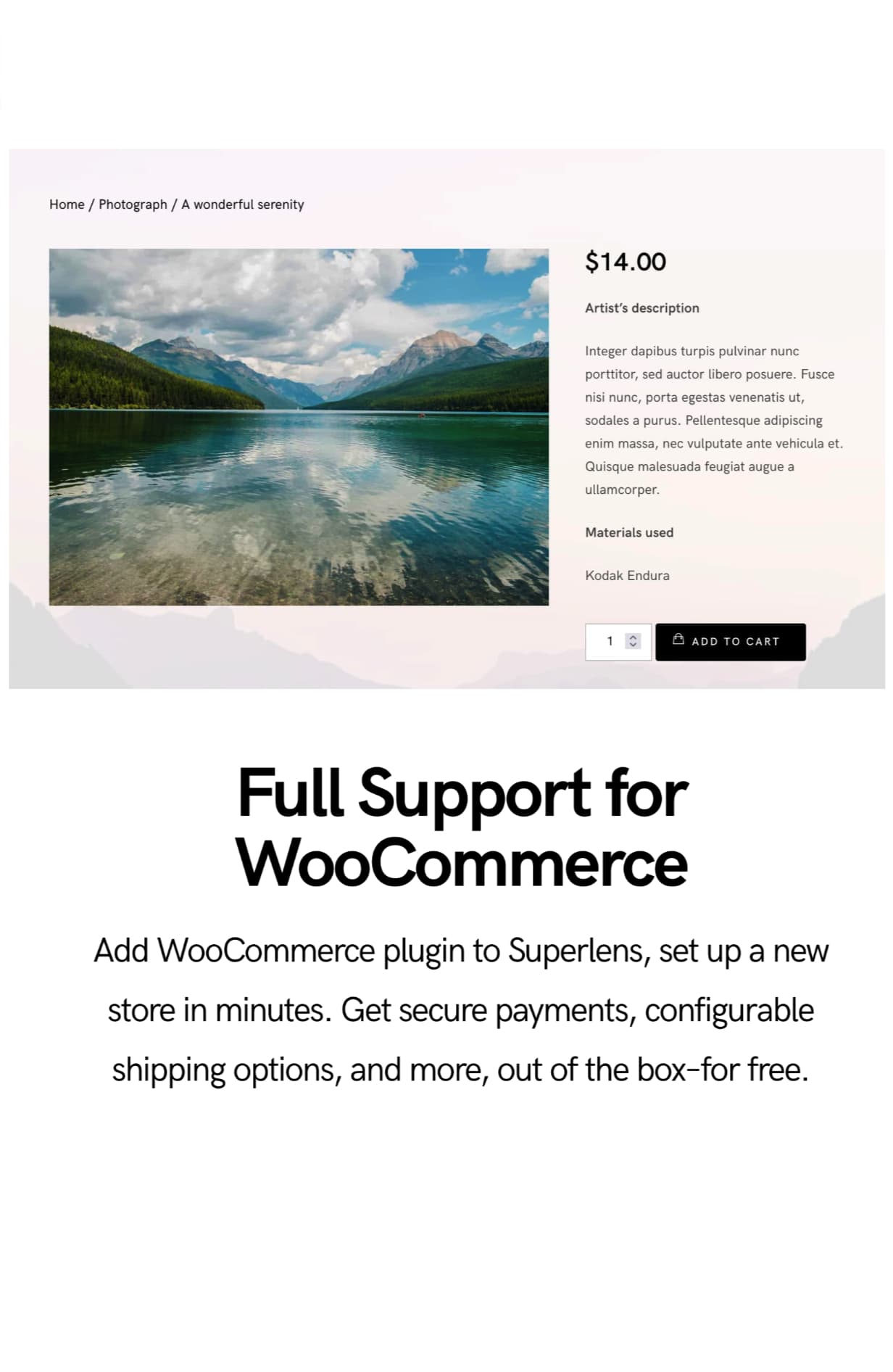Click the 'Artist's description' heading

click(x=642, y=308)
